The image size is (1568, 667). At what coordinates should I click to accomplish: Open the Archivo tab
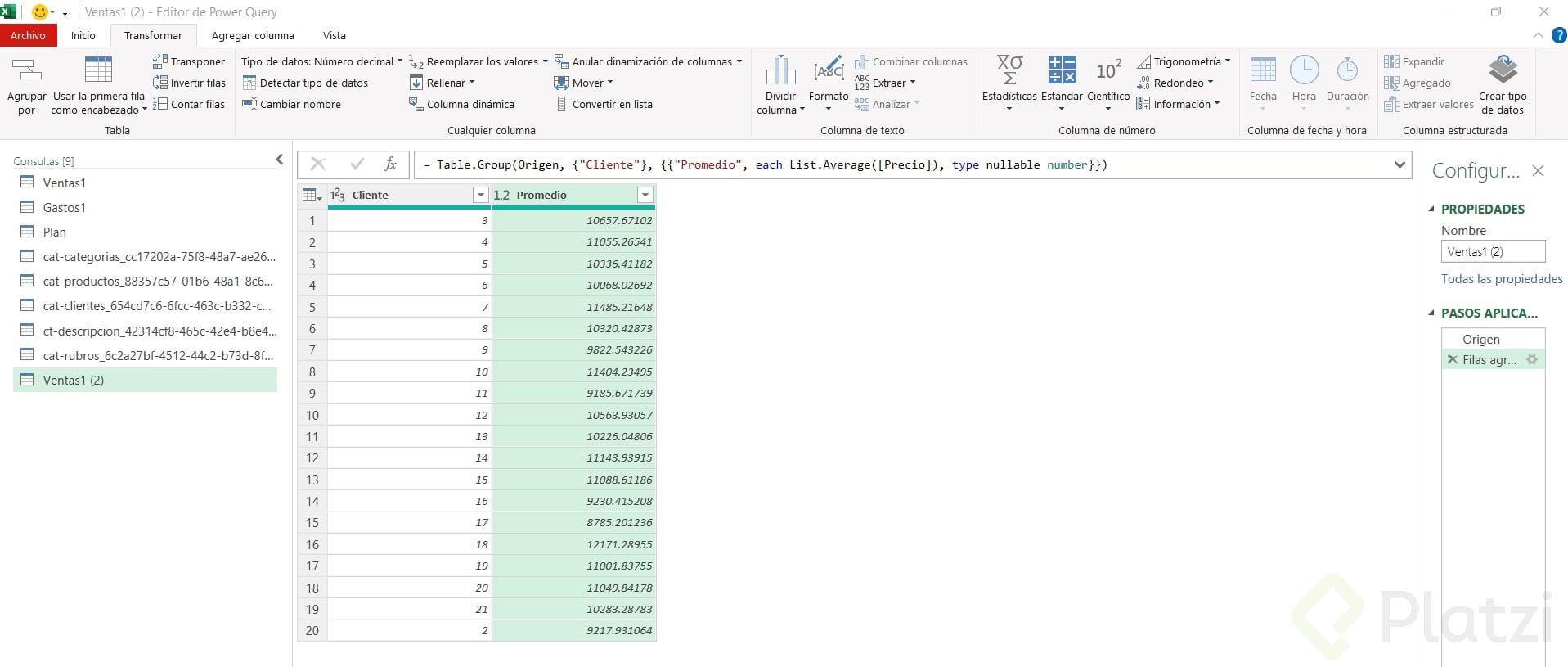pos(28,35)
